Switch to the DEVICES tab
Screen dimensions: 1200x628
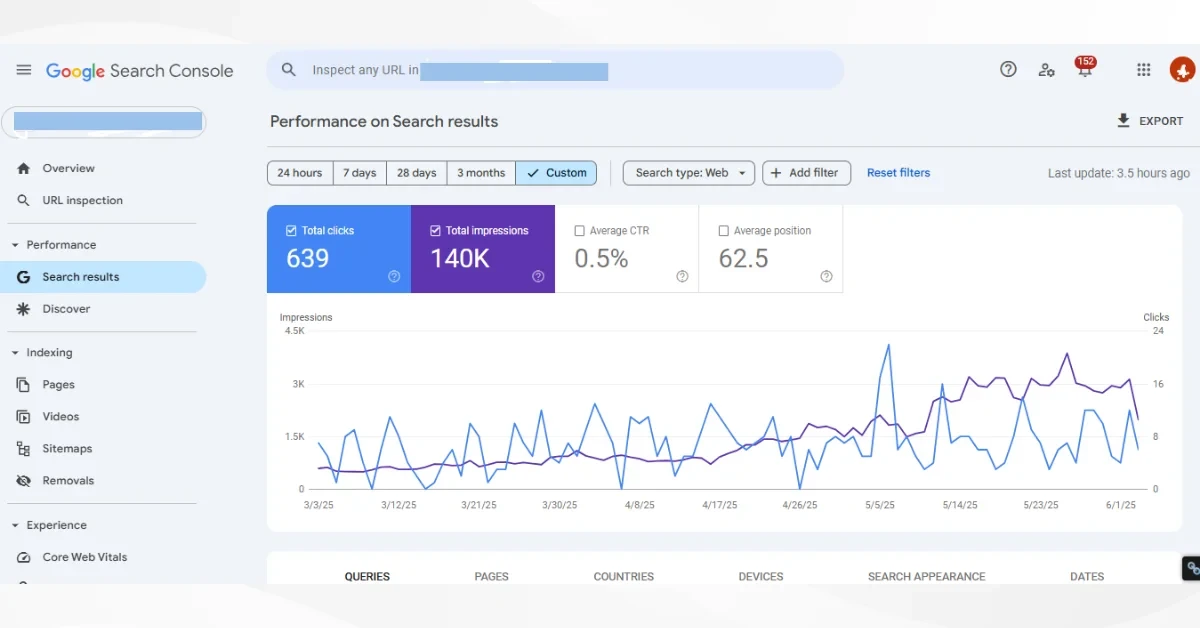coord(761,576)
